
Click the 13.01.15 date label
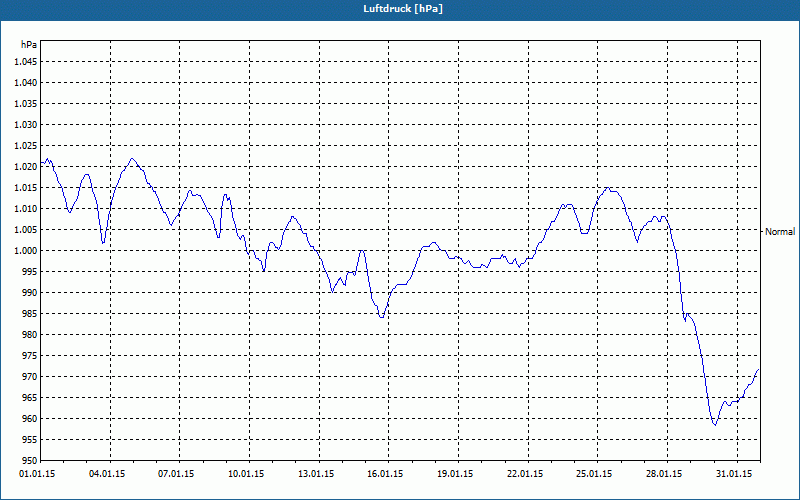[x=316, y=474]
